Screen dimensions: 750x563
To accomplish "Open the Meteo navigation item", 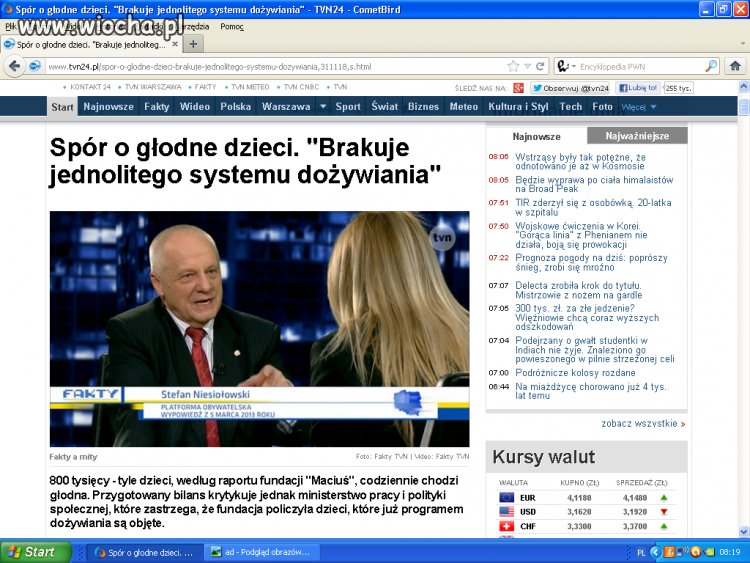I will [463, 107].
